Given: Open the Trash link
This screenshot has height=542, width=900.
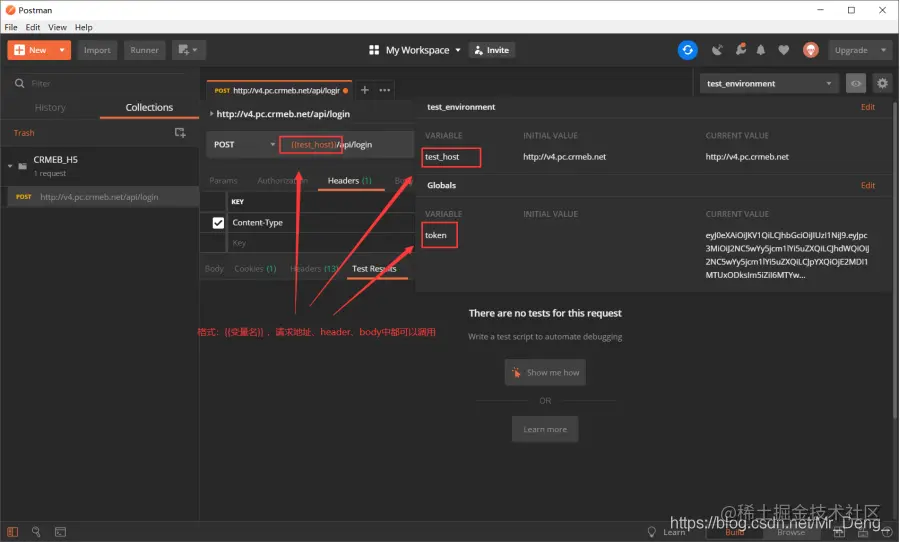Looking at the screenshot, I should click(24, 133).
